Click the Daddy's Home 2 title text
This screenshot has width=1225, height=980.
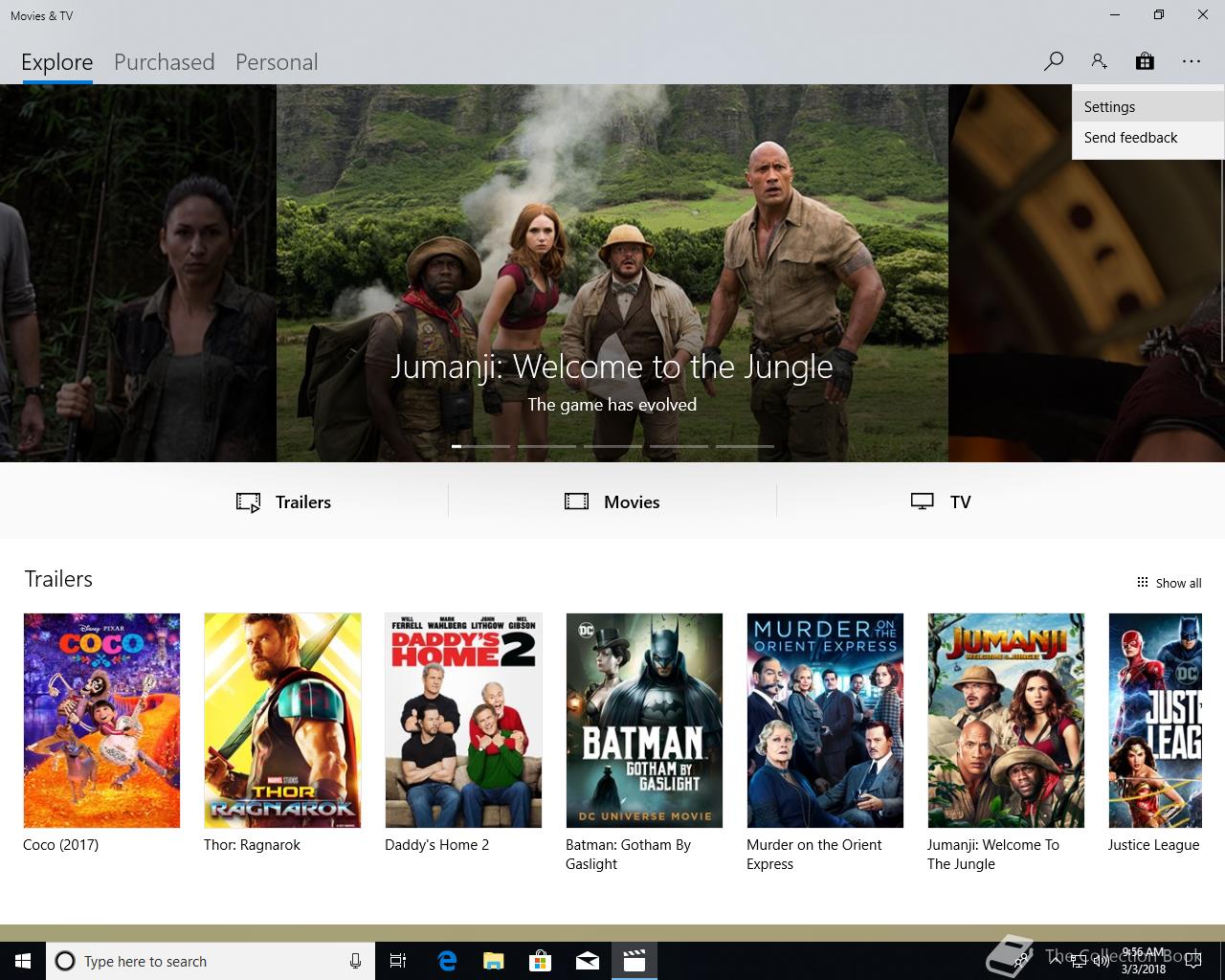pyautogui.click(x=436, y=845)
